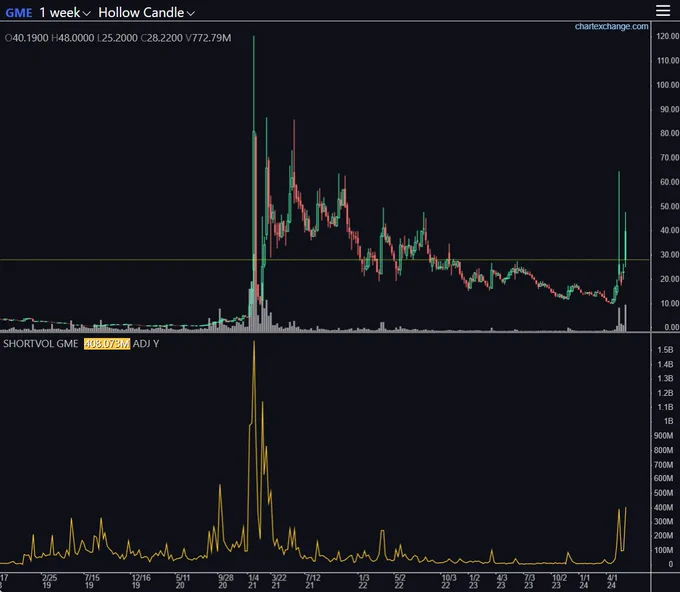Click the 9/28 20 date label

[226, 582]
